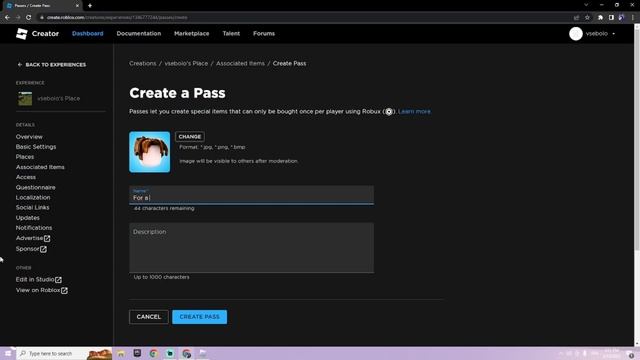Open File Explorer from the taskbar

pyautogui.click(x=121, y=353)
